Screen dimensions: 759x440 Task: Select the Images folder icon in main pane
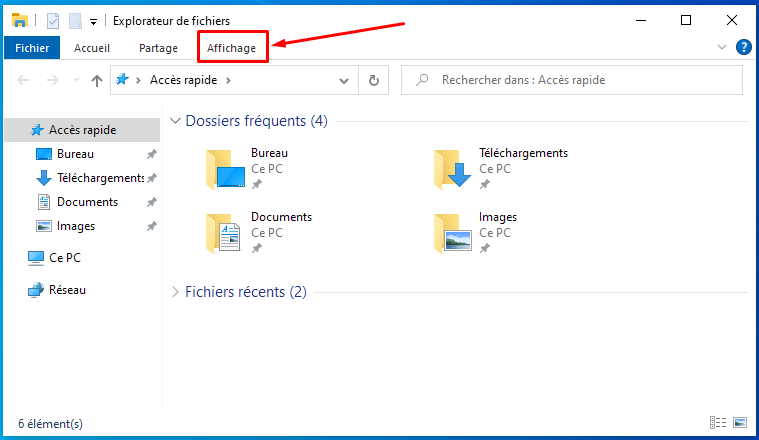pyautogui.click(x=453, y=233)
